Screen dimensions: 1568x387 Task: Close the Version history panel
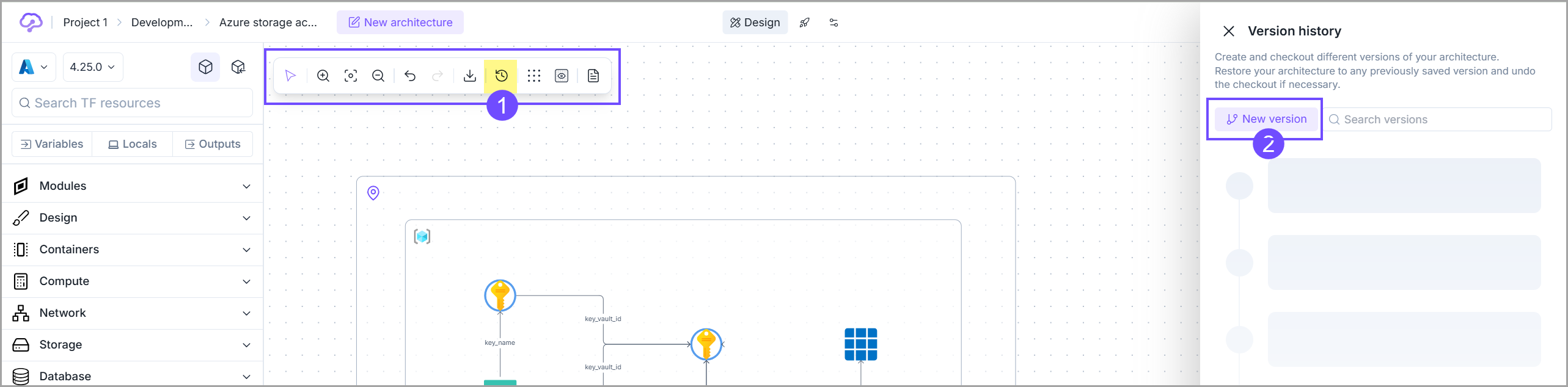point(1229,31)
